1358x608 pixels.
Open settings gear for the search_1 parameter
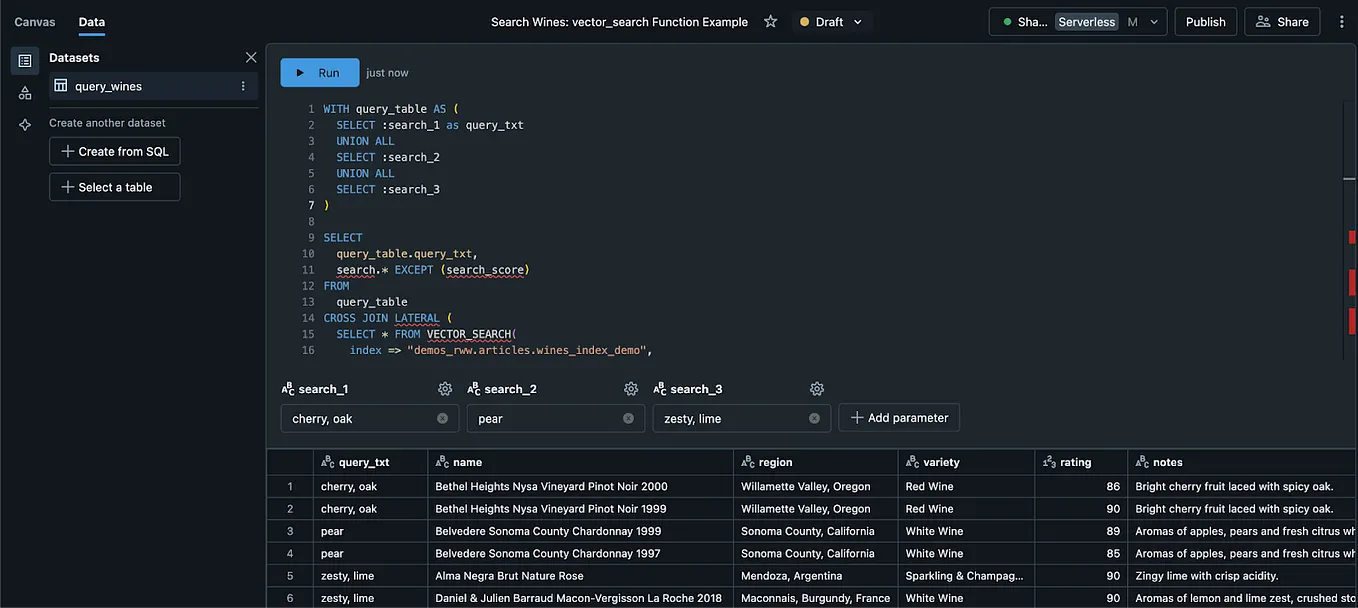[444, 388]
